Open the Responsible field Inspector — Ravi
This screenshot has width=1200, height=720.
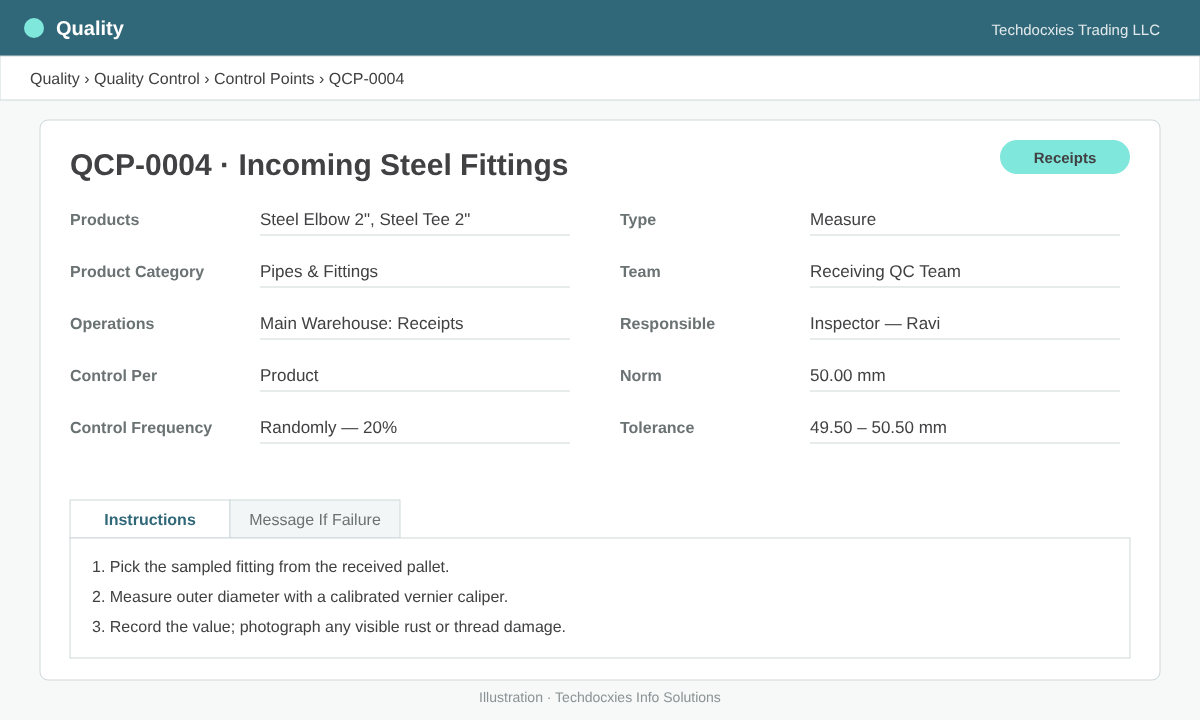pyautogui.click(x=965, y=324)
